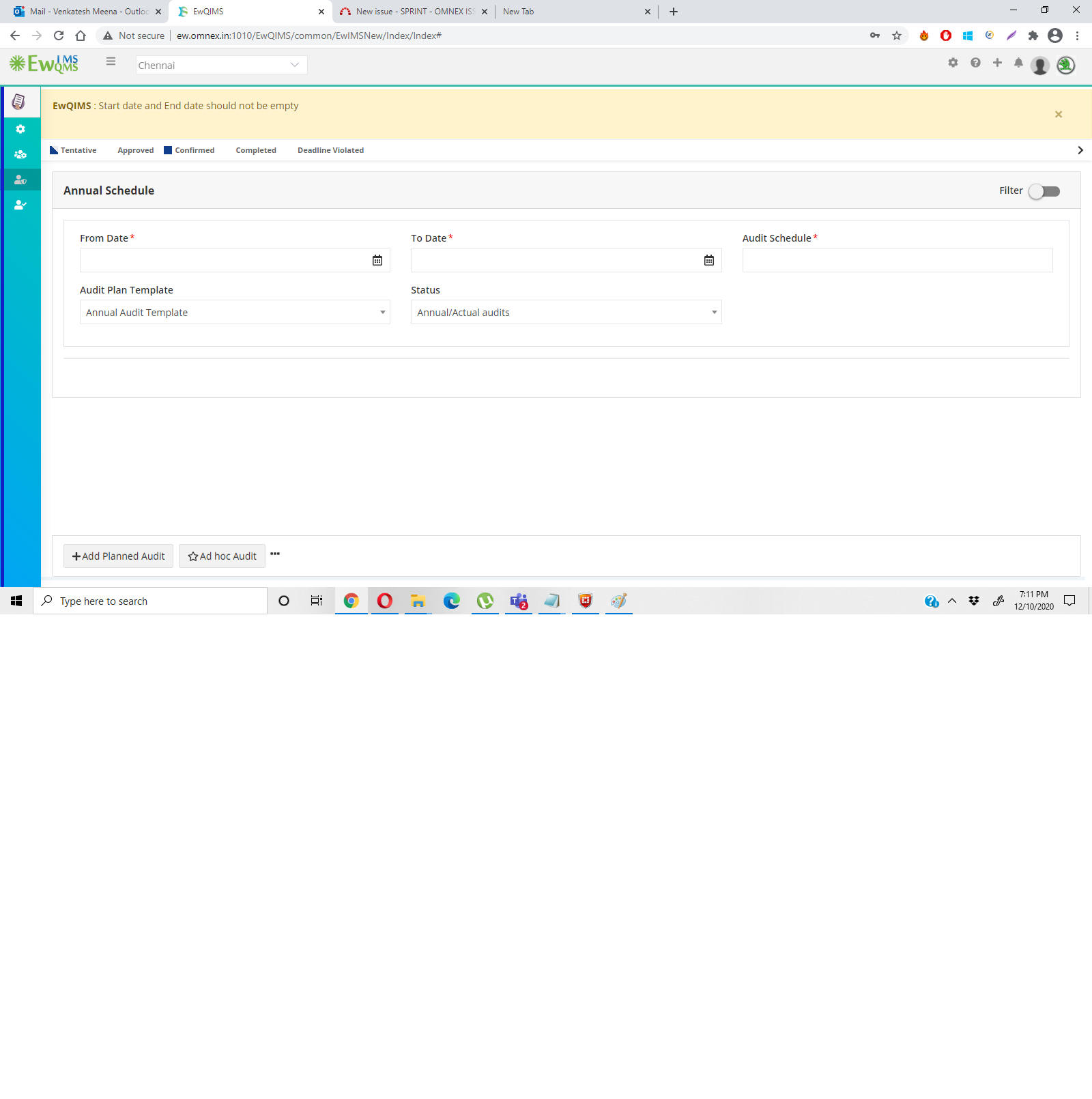Go to the browser home page
Image resolution: width=1092 pixels, height=1099 pixels.
(x=81, y=35)
